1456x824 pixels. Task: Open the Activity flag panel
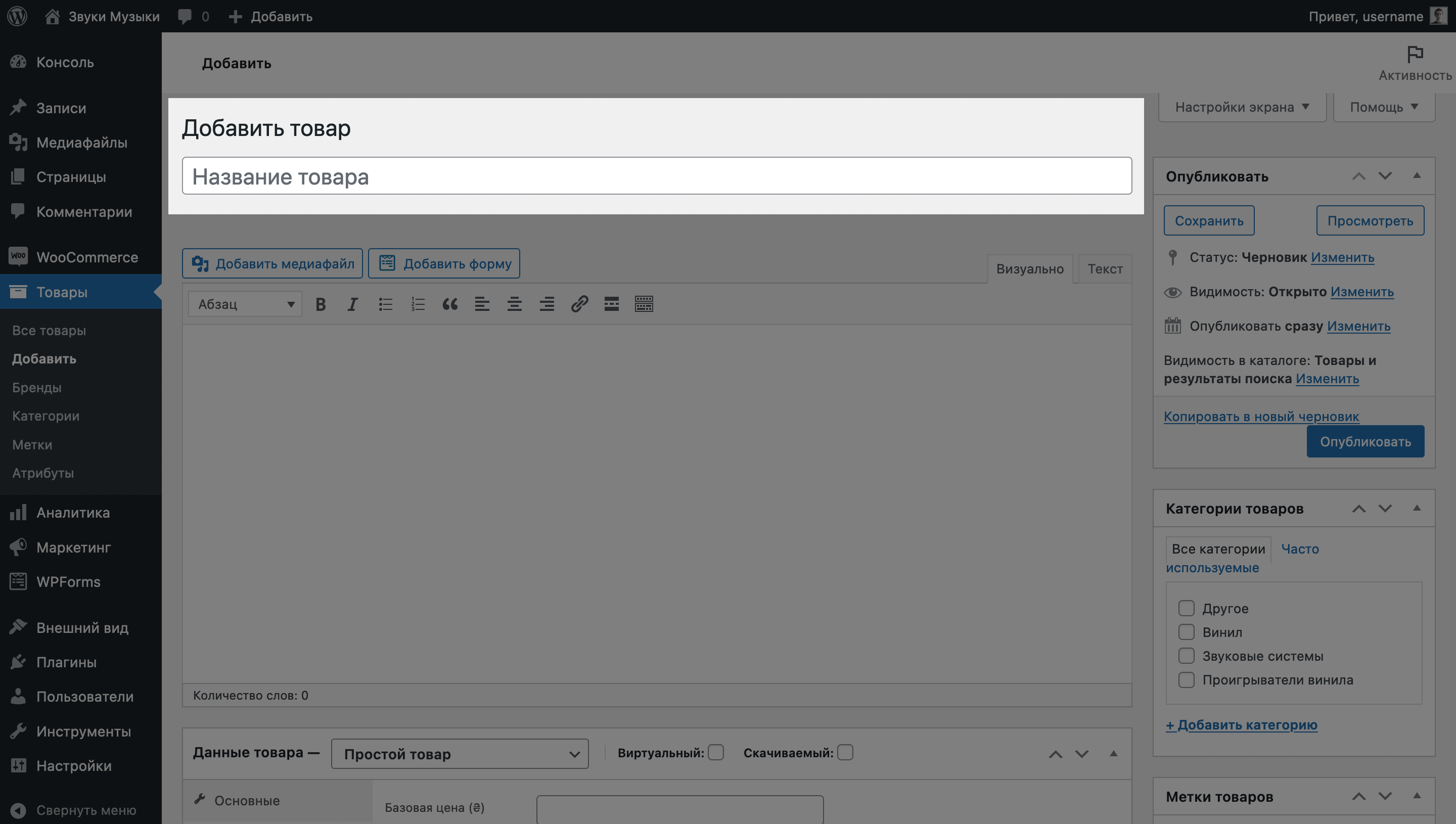[x=1415, y=63]
